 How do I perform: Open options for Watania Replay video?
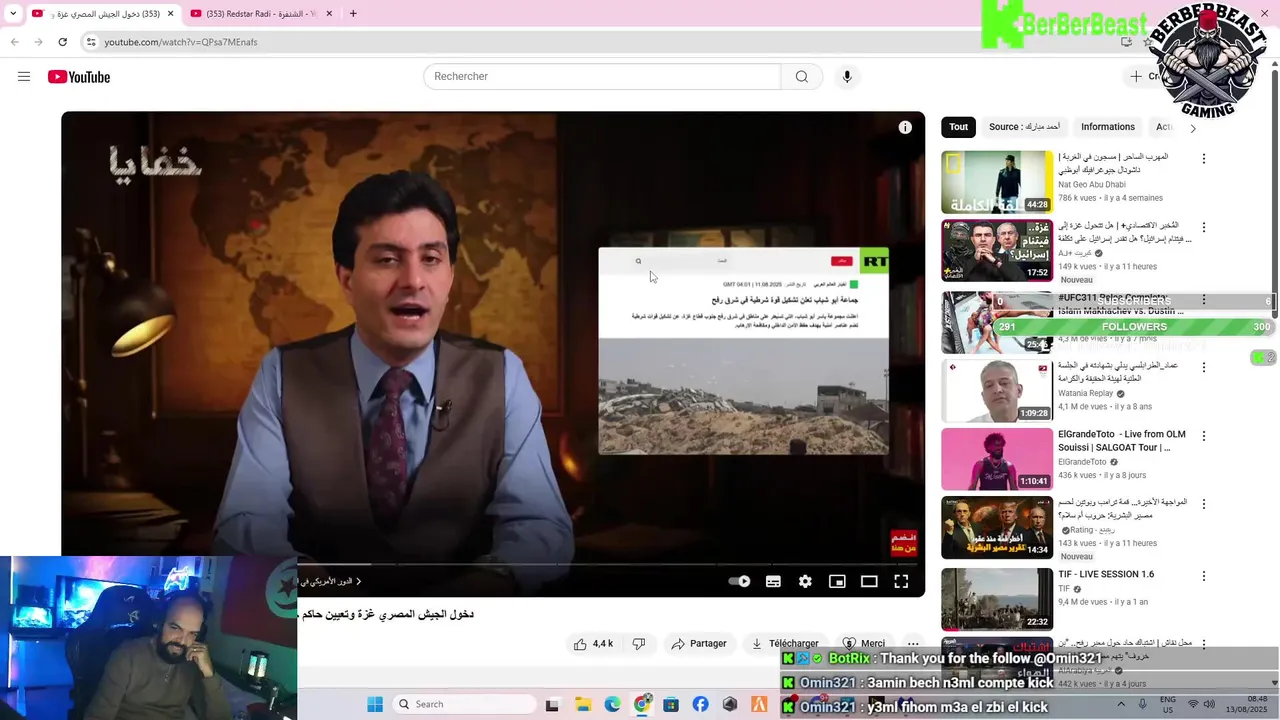coord(1204,367)
